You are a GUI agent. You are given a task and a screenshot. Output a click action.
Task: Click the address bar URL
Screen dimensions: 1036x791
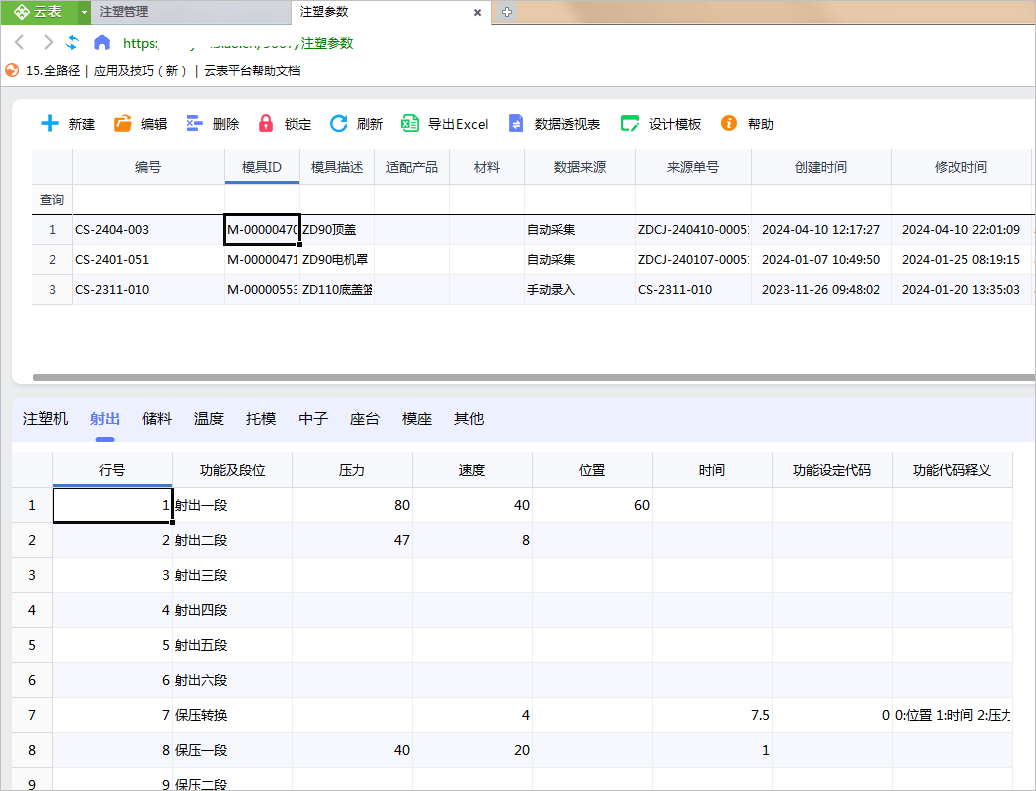238,44
